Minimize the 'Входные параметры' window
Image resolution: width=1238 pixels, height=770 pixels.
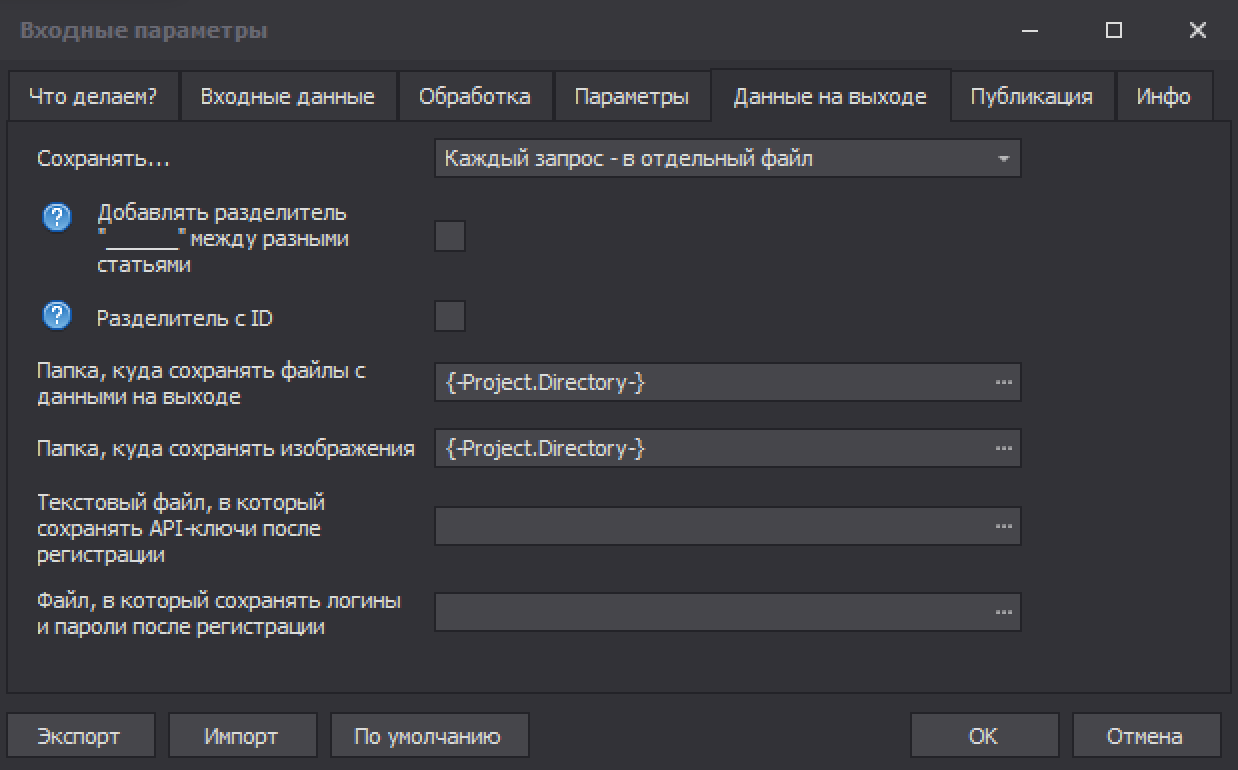(1031, 31)
